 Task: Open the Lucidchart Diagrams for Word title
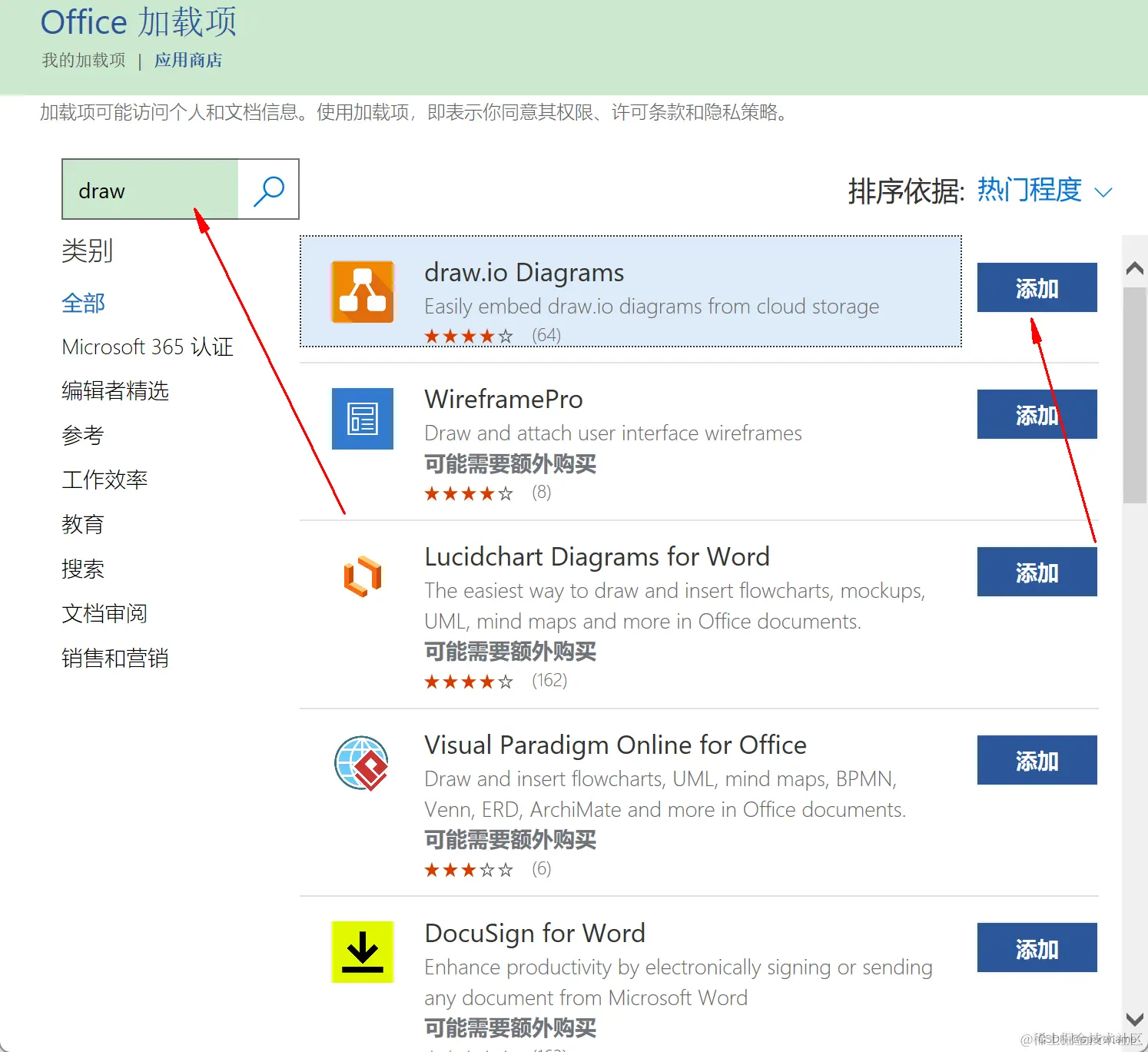click(x=597, y=557)
